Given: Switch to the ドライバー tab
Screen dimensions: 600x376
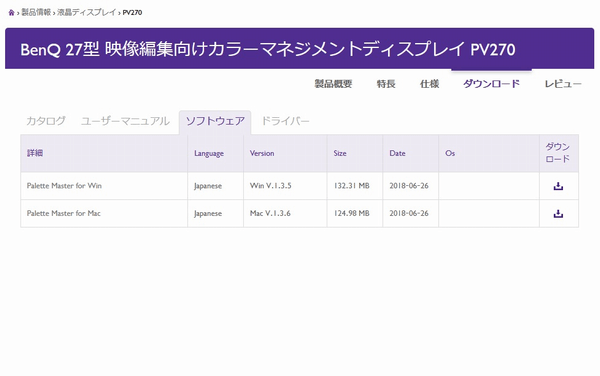Looking at the screenshot, I should point(285,121).
